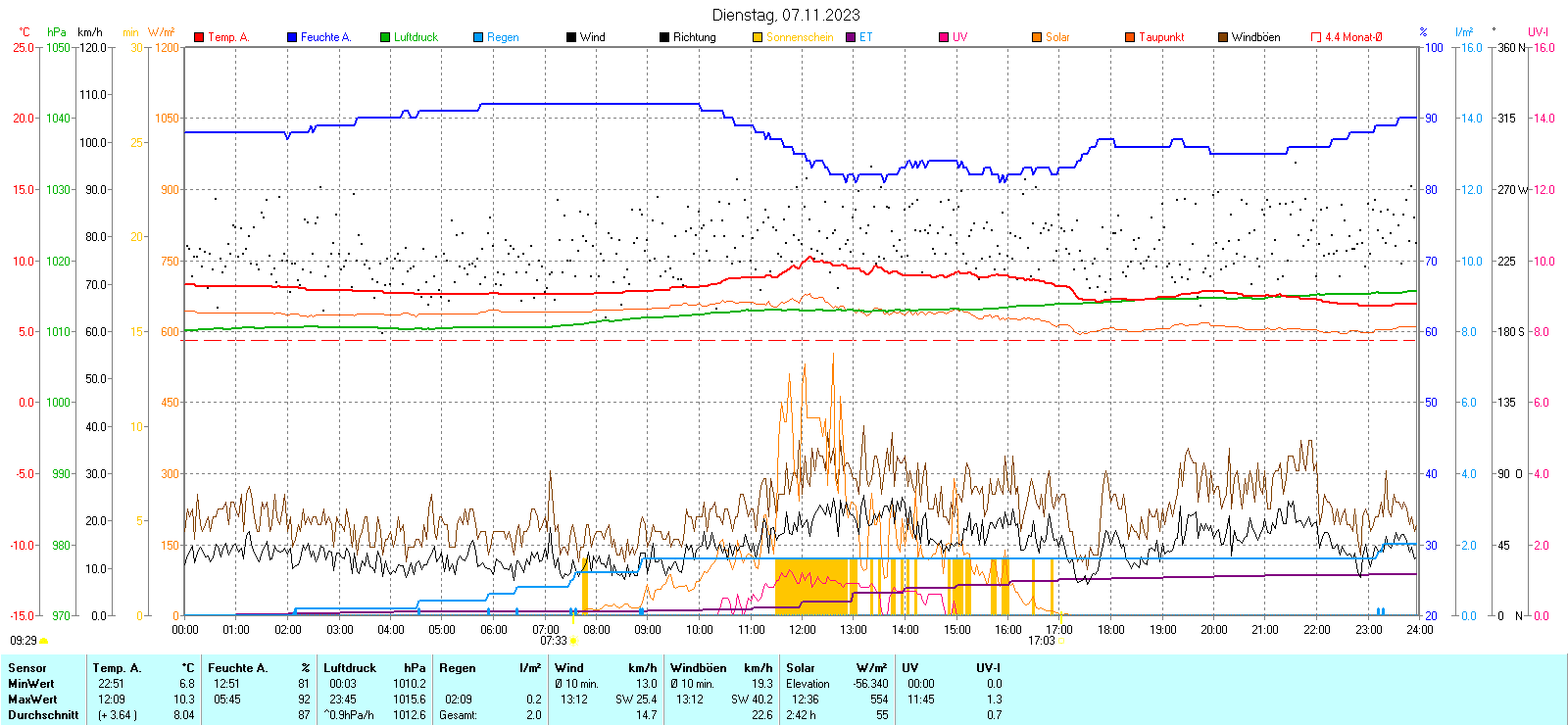Toggle the black Richtung legend box
The width and height of the screenshot is (1568, 725).
[x=664, y=37]
